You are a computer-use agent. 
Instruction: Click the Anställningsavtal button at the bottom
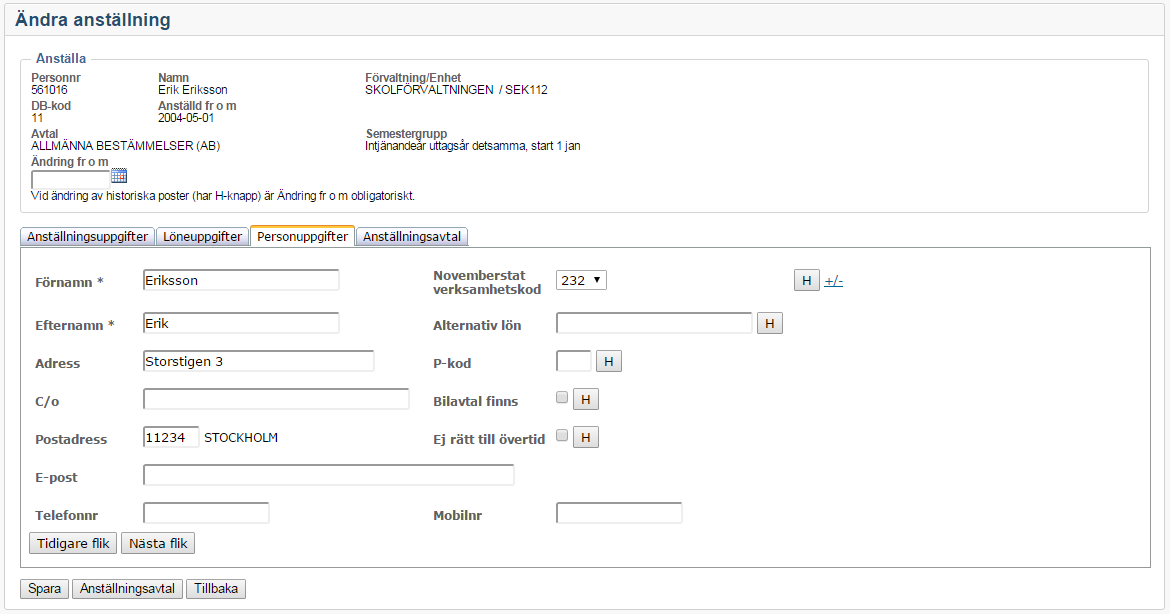click(x=127, y=589)
